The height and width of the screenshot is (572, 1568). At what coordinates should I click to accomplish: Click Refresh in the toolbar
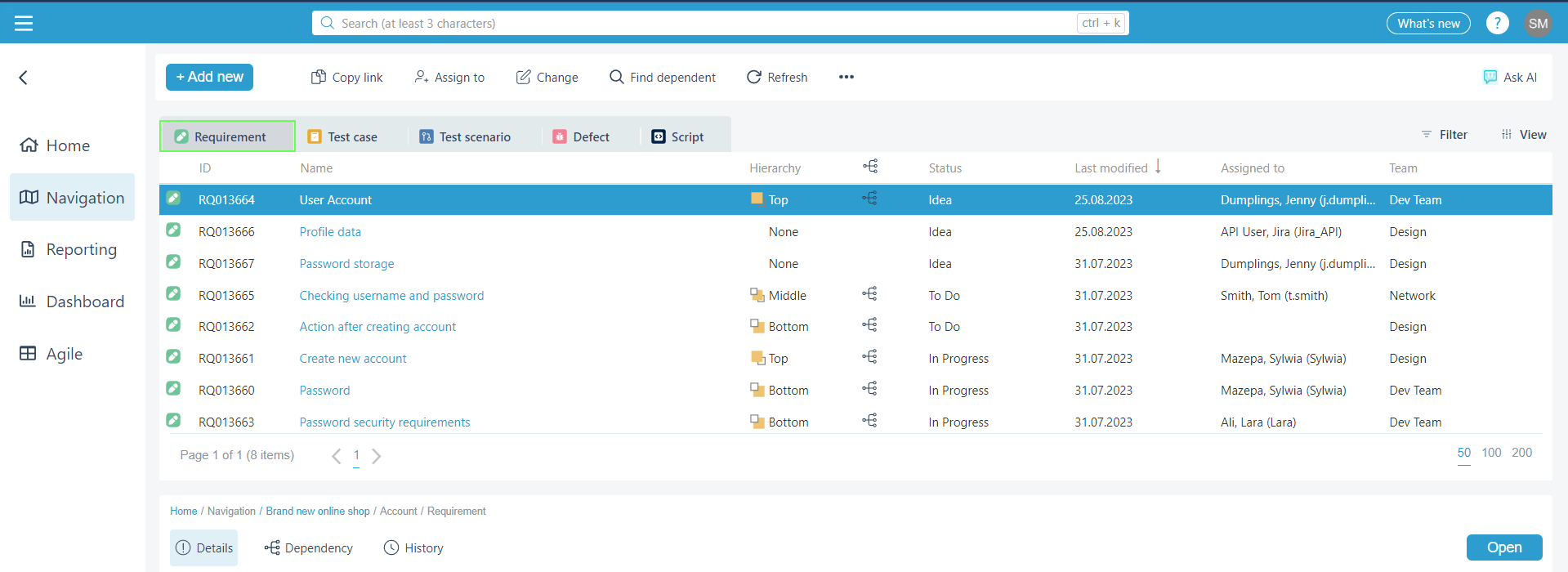click(777, 78)
